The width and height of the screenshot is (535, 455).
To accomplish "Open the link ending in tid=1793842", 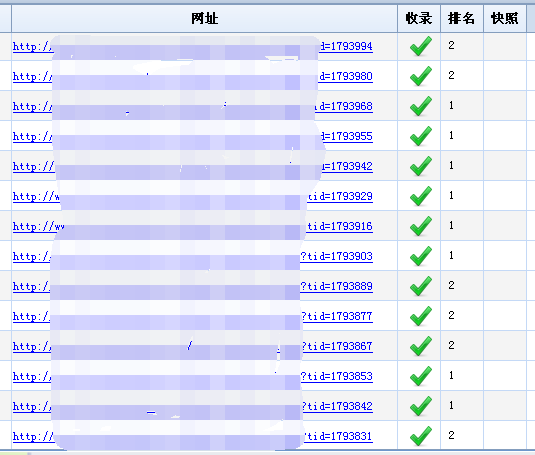I will coord(193,407).
